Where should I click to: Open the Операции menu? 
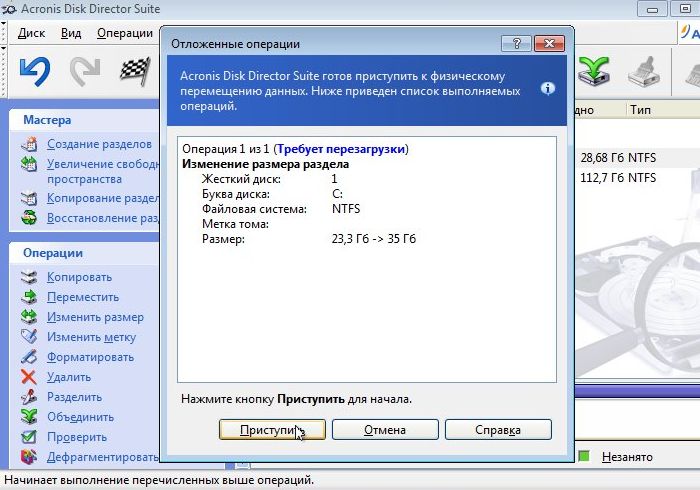(x=125, y=33)
